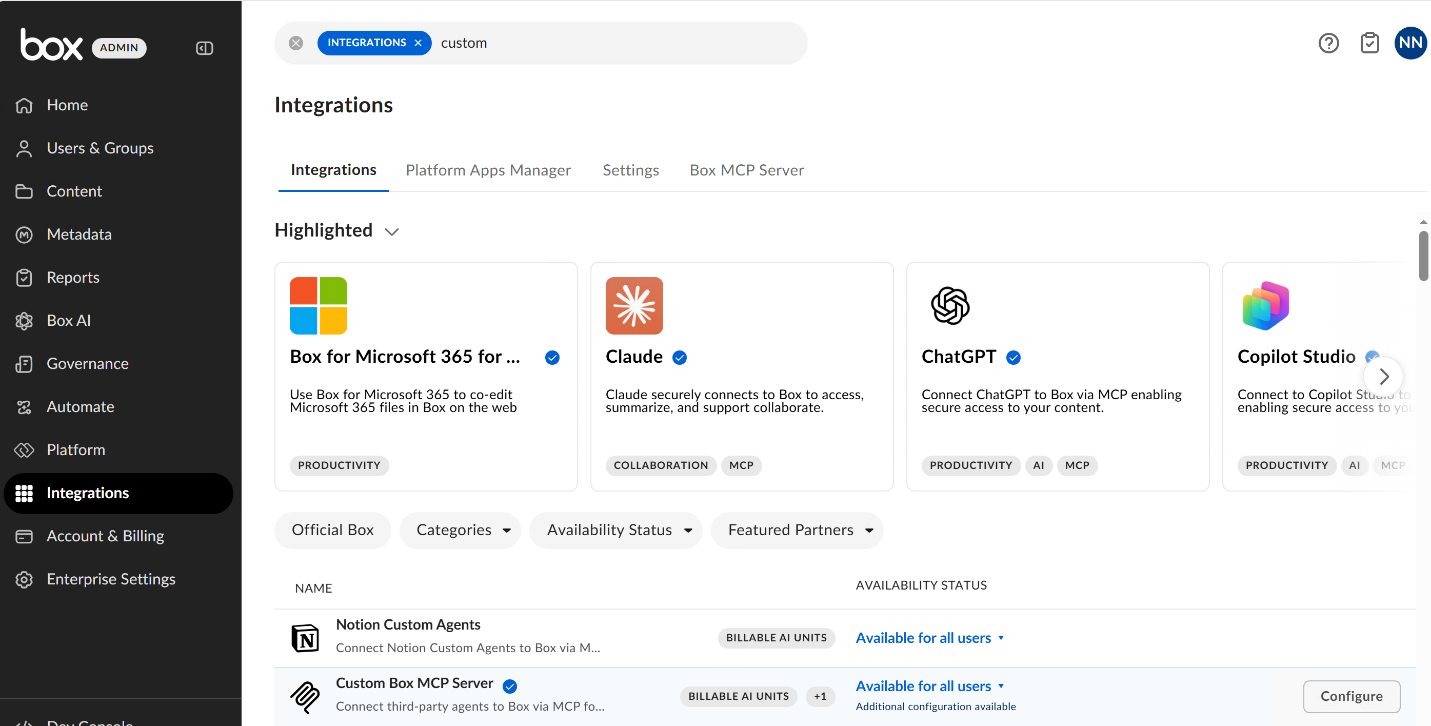Open the ChatGPT integration card title
The image size is (1431, 726).
coord(959,357)
